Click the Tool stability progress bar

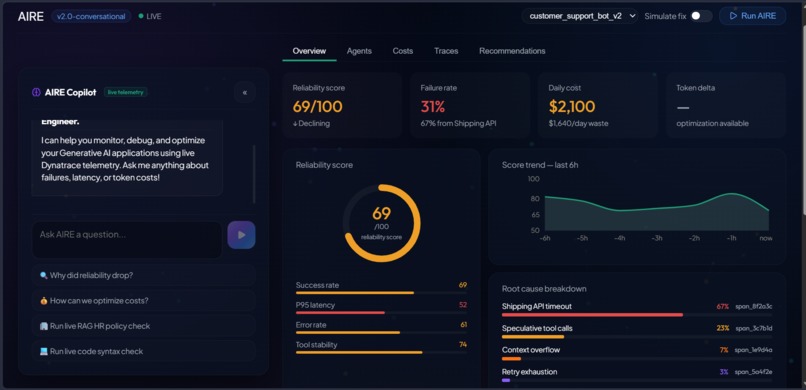coord(381,352)
